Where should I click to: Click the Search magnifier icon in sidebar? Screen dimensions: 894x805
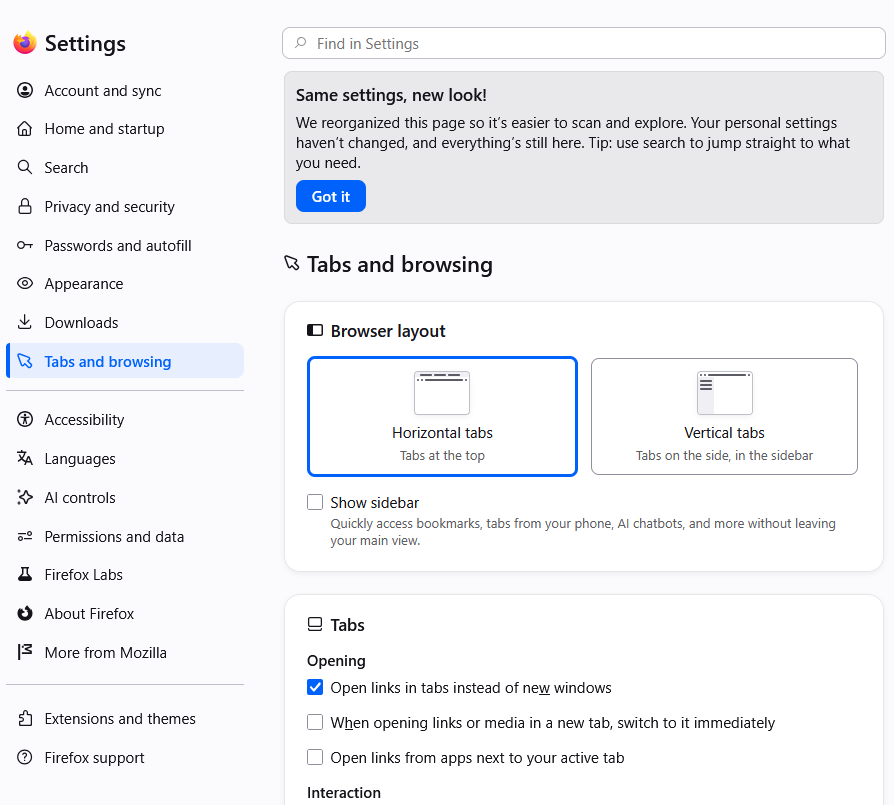(x=25, y=167)
